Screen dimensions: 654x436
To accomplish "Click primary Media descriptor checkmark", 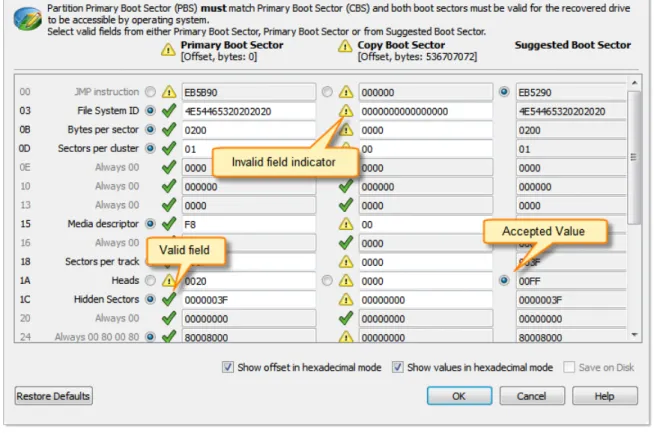I will click(169, 224).
